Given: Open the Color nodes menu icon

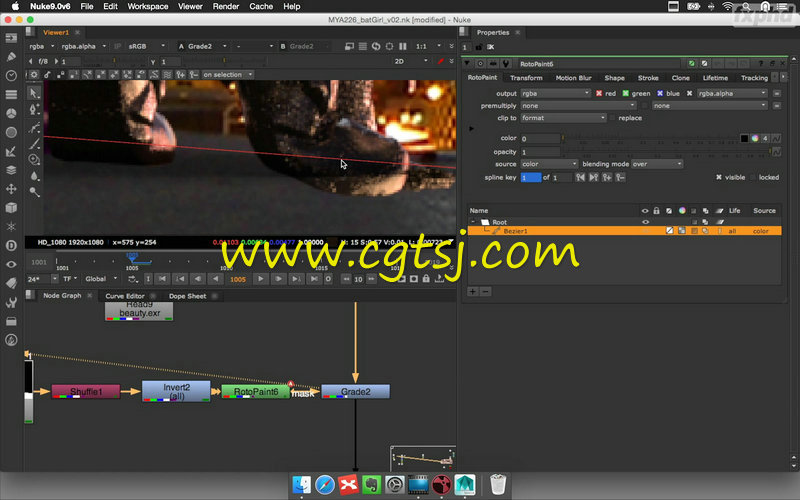Looking at the screenshot, I should 11,113.
